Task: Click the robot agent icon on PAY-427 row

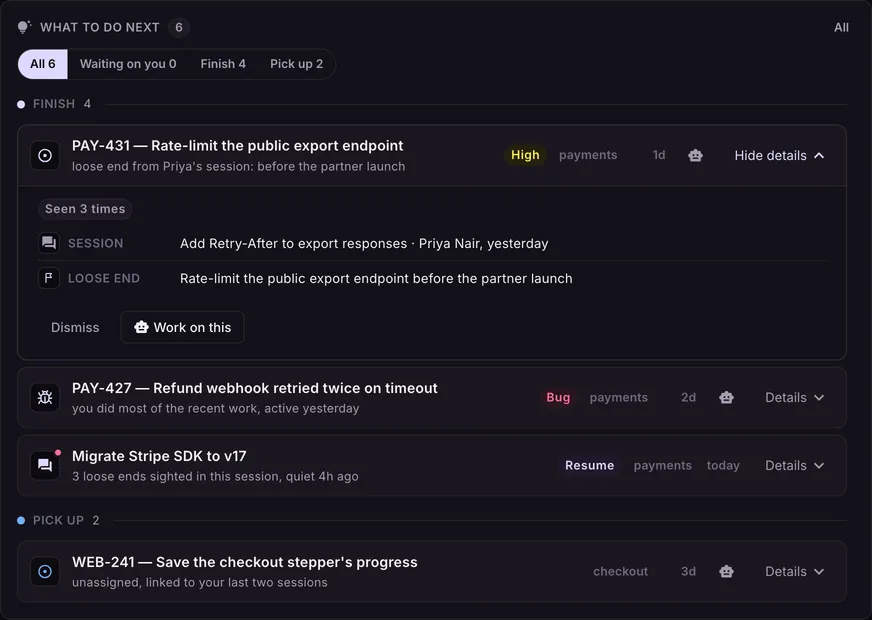Action: click(726, 398)
